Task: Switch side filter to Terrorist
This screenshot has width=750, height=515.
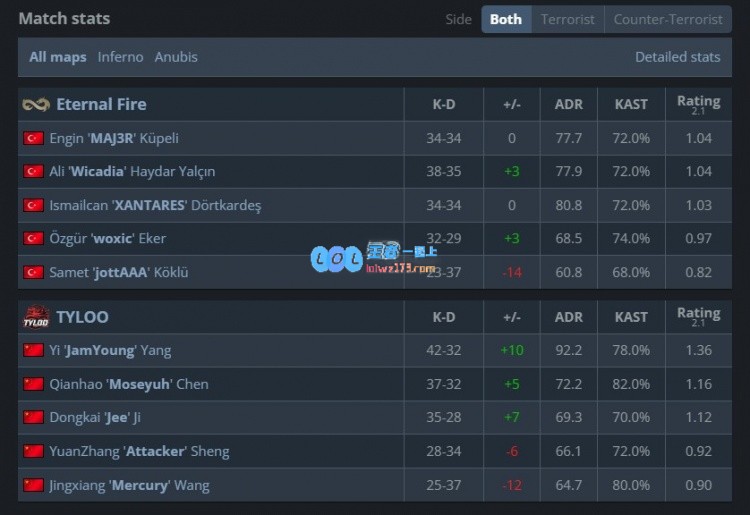Action: pos(568,19)
